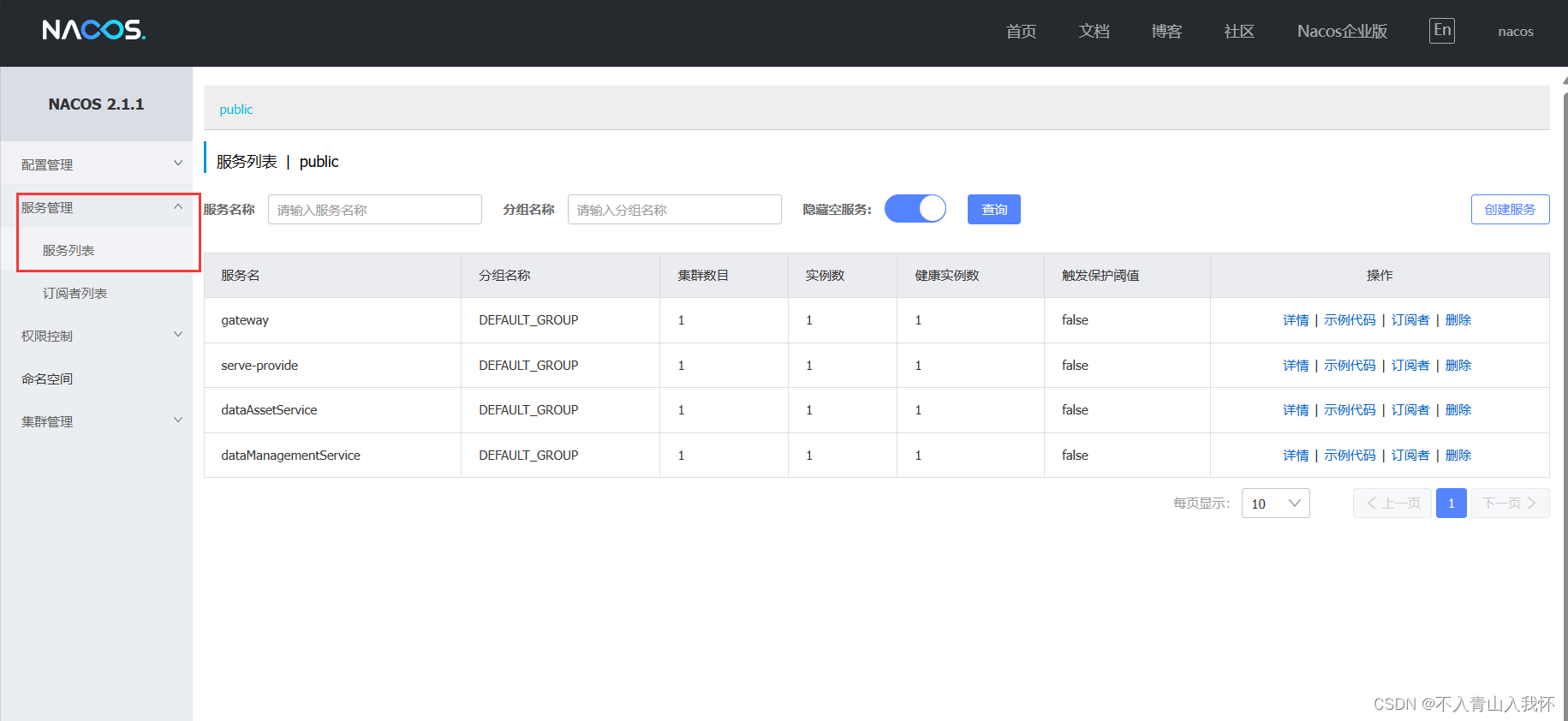Click the 创建服务 button

pyautogui.click(x=1510, y=209)
